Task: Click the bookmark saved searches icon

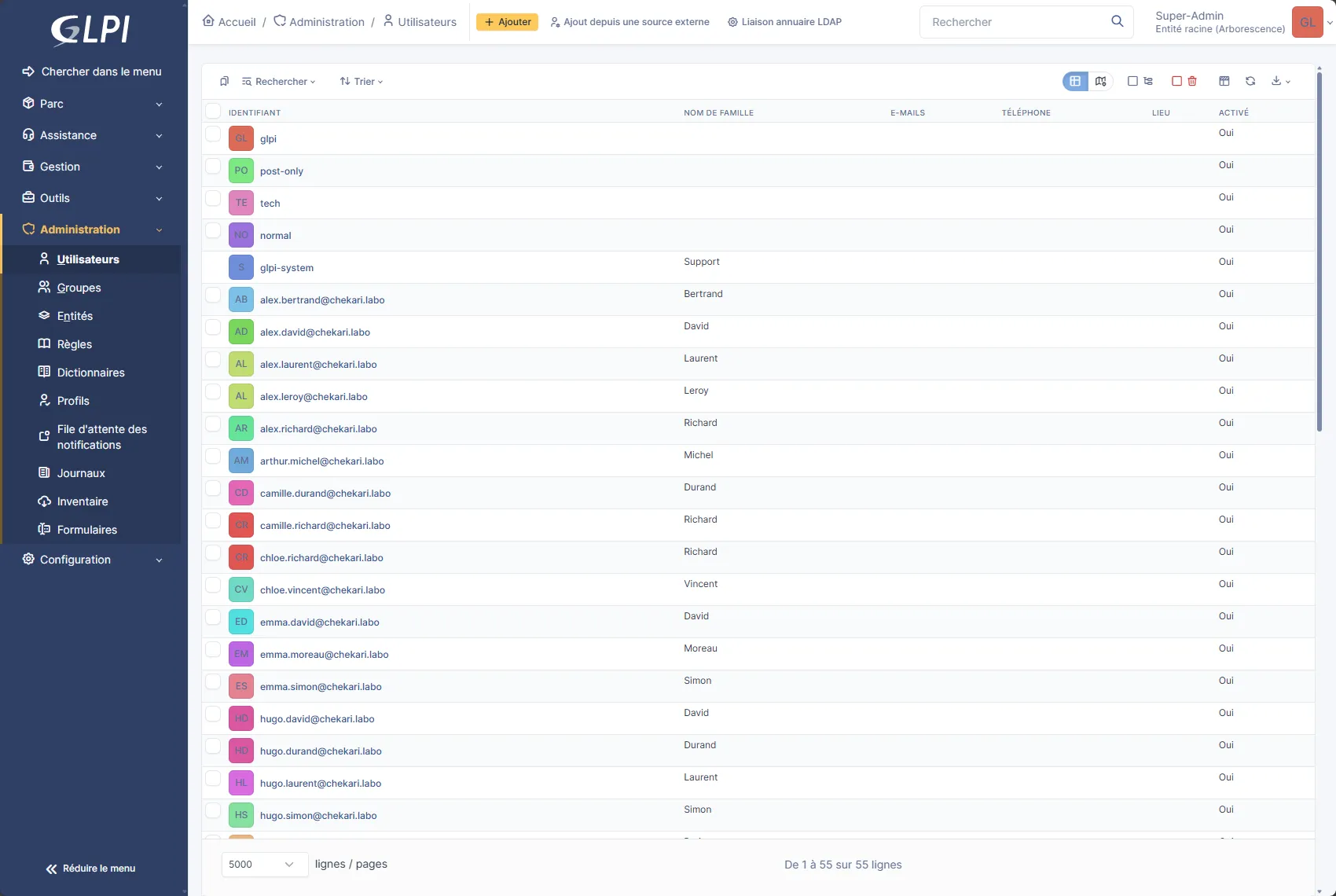Action: (224, 81)
